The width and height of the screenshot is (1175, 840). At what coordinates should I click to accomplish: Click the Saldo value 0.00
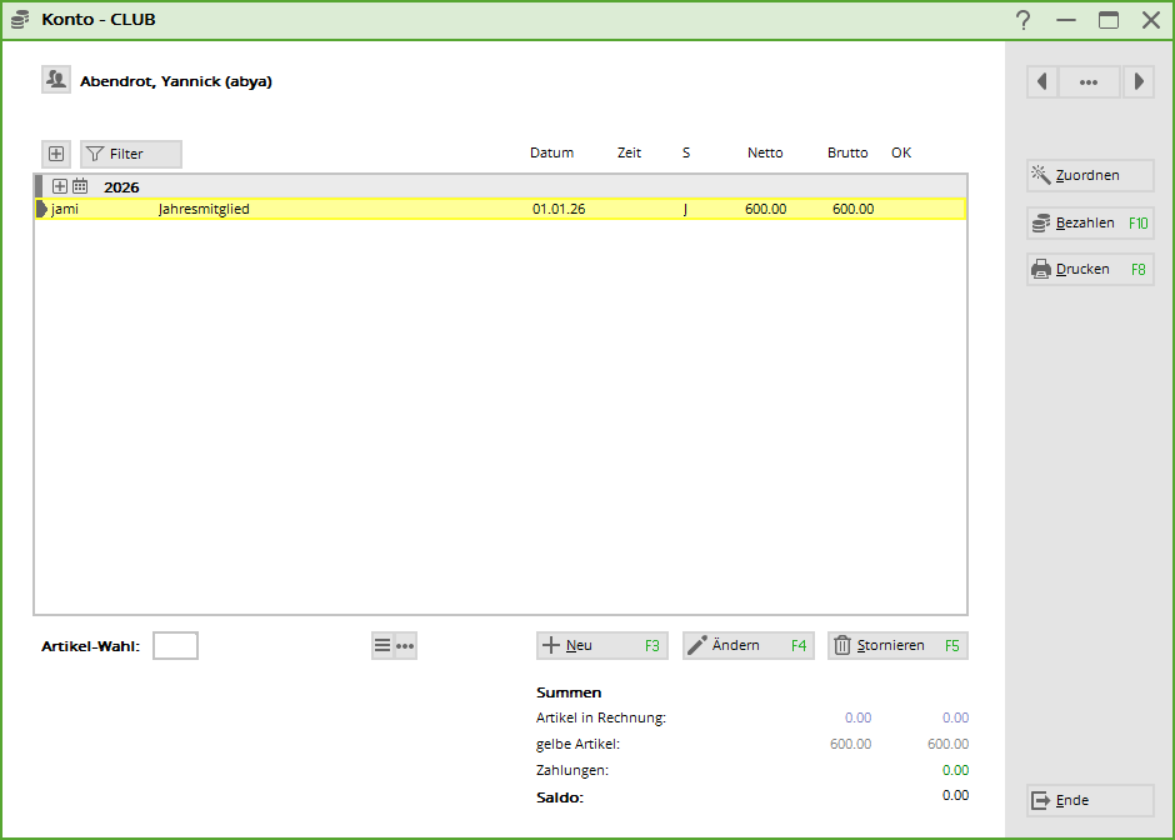(955, 795)
